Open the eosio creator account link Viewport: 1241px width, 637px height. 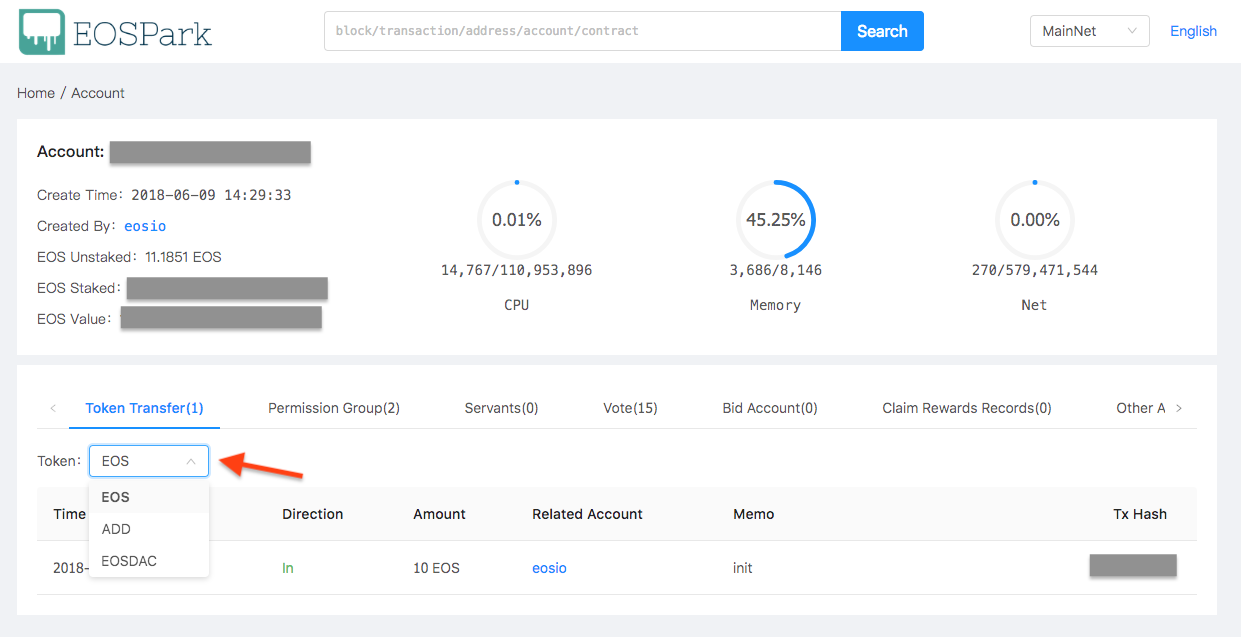[x=145, y=226]
